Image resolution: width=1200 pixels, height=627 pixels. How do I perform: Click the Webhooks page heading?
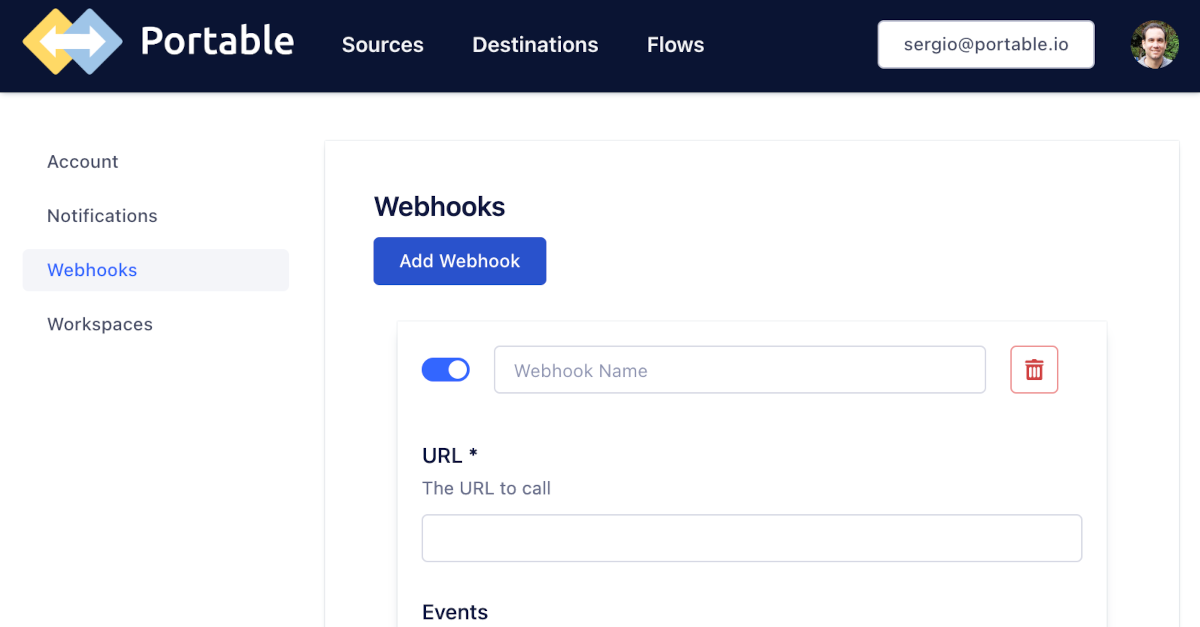tap(439, 206)
